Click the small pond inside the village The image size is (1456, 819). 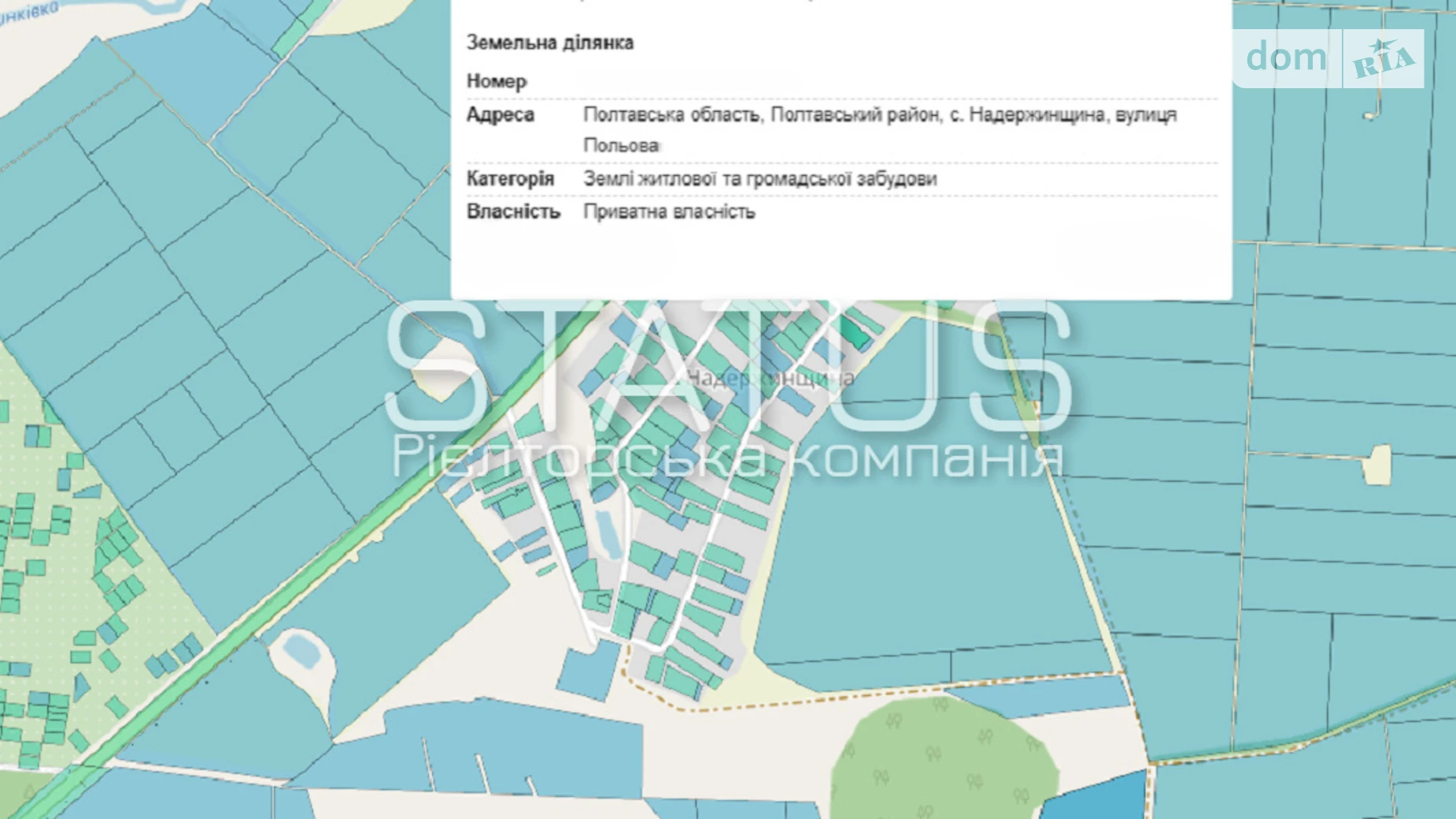[x=607, y=535]
